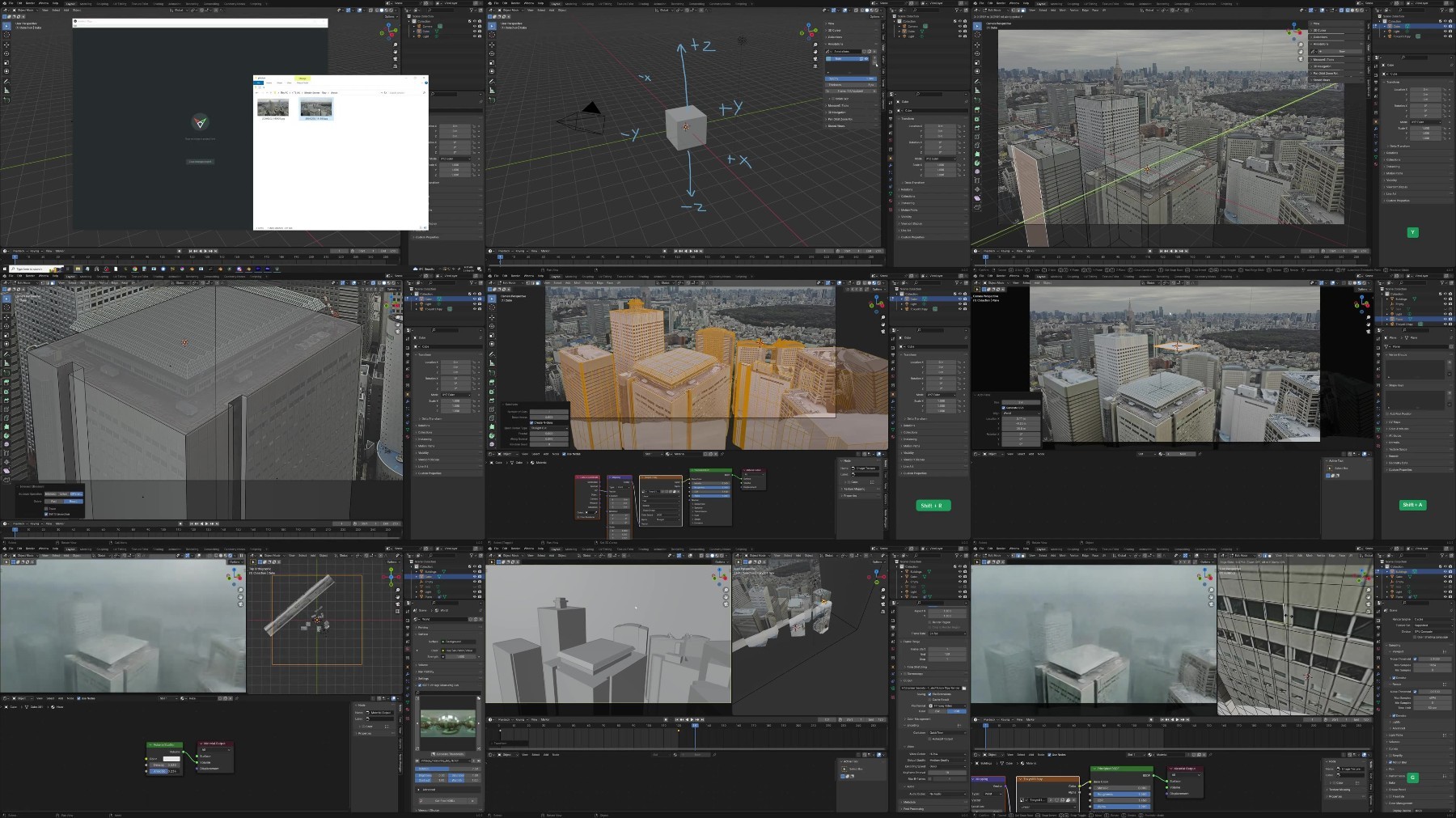The image size is (1456, 818).
Task: Open the Windows Start menu
Action: click(x=5, y=269)
